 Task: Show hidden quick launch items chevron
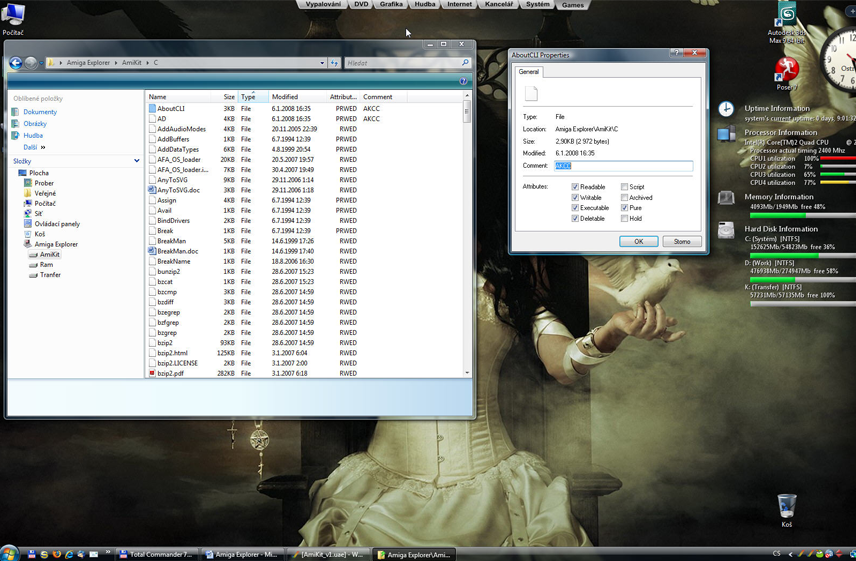[108, 552]
